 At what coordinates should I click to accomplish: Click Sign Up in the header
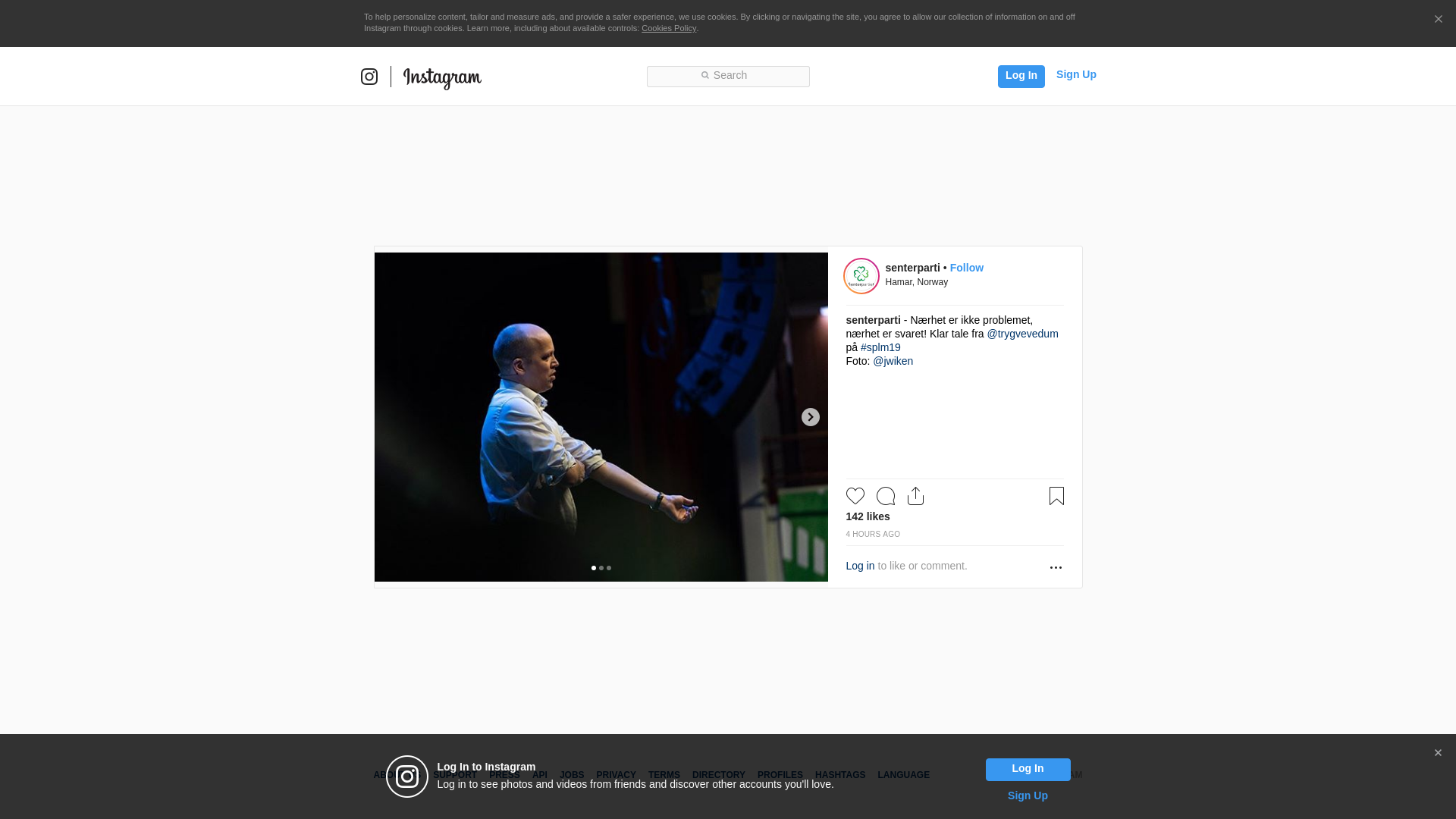[1075, 74]
